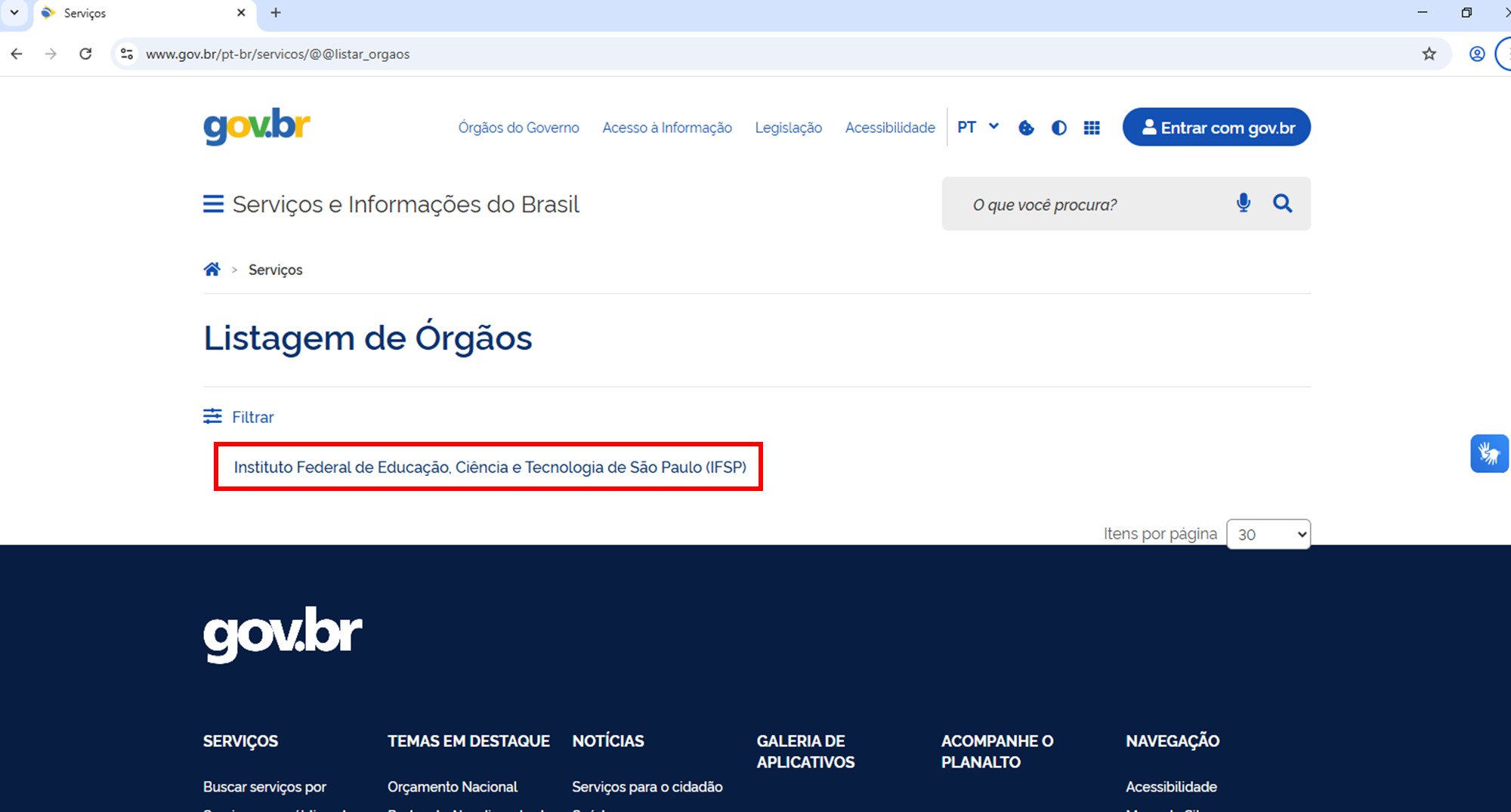Open the apps grid icon in header
1511x812 pixels.
pyautogui.click(x=1092, y=128)
